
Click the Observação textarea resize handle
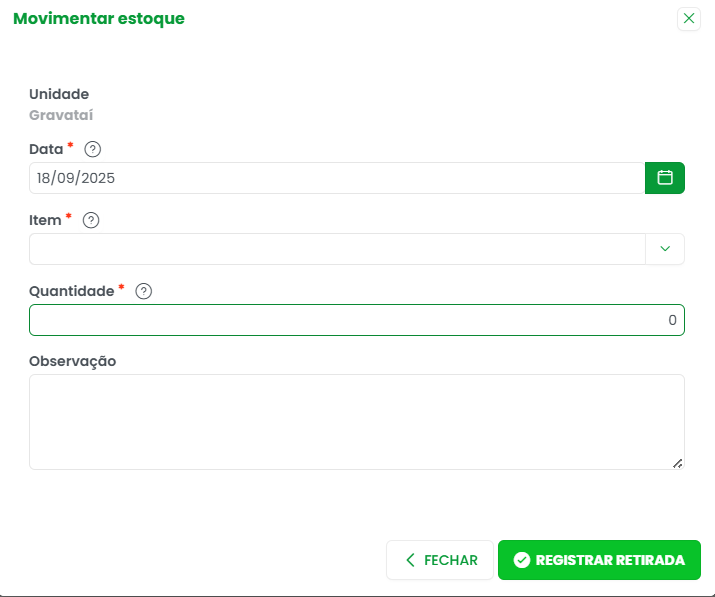coord(678,463)
